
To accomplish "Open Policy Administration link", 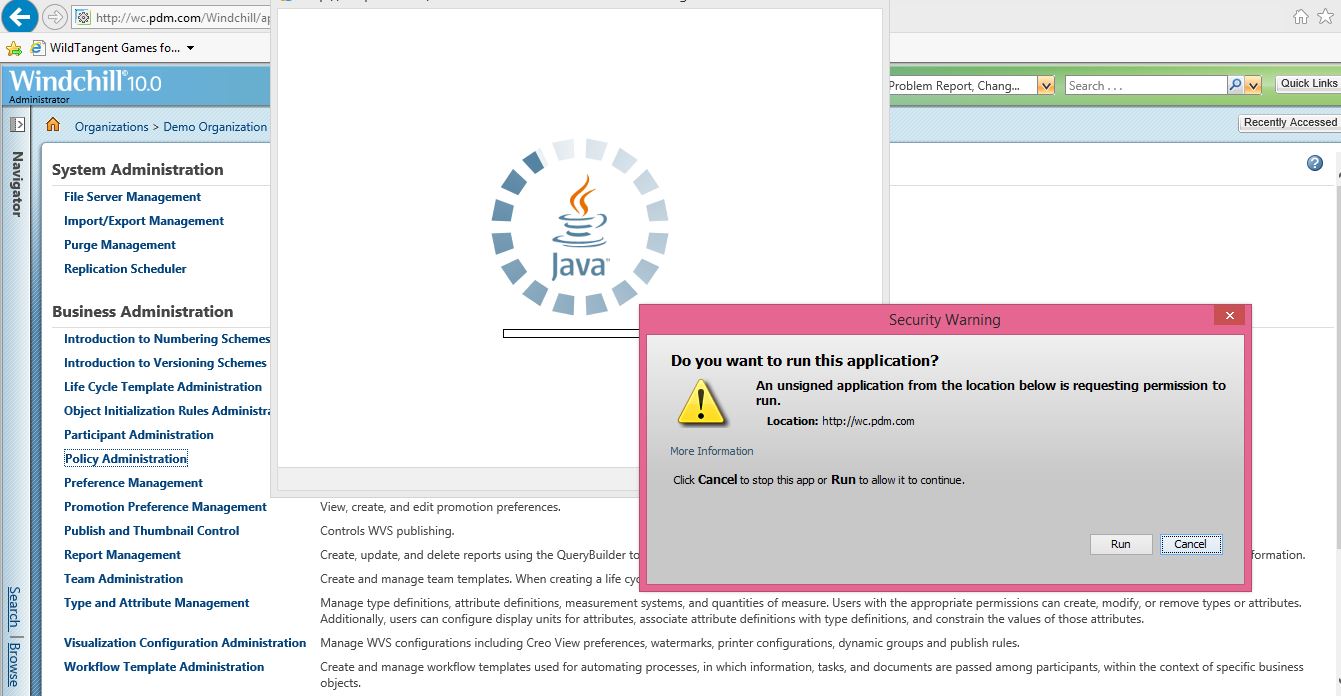I will coord(126,459).
